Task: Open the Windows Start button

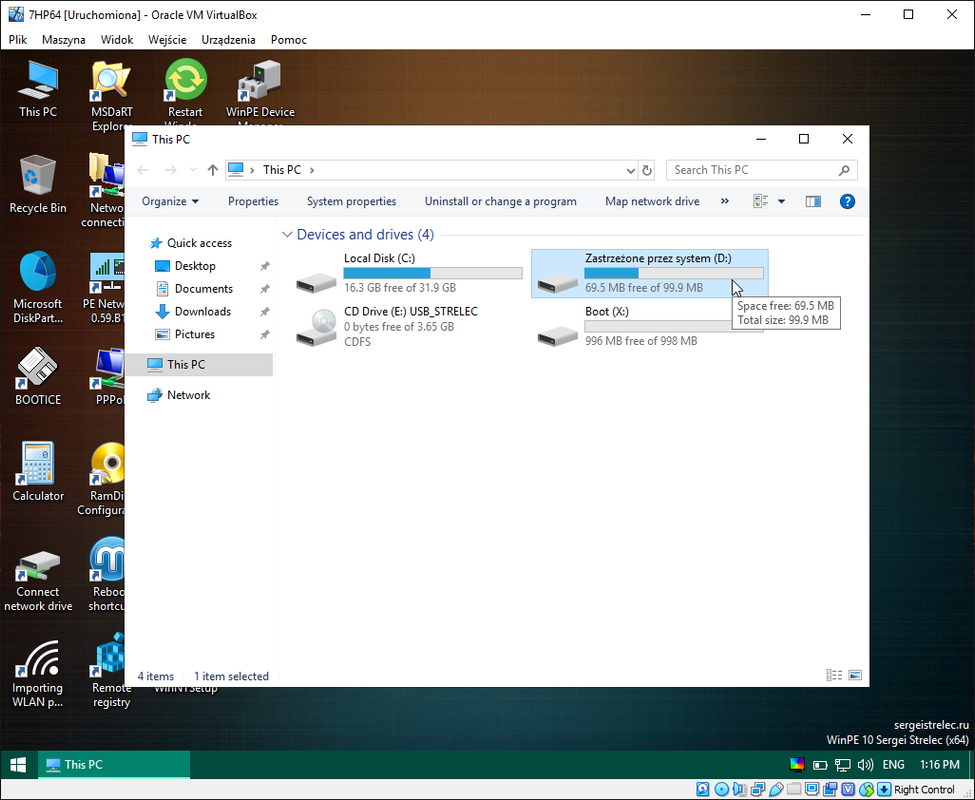Action: click(x=18, y=765)
